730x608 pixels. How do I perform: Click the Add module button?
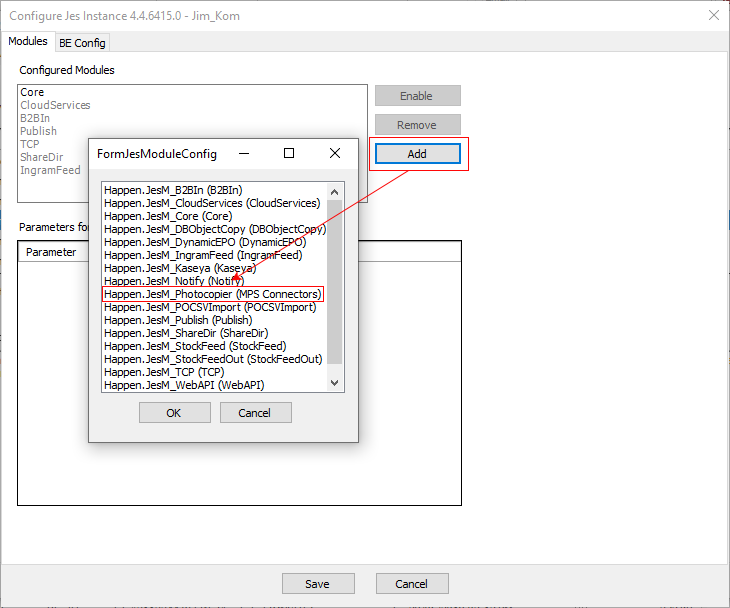pyautogui.click(x=418, y=154)
